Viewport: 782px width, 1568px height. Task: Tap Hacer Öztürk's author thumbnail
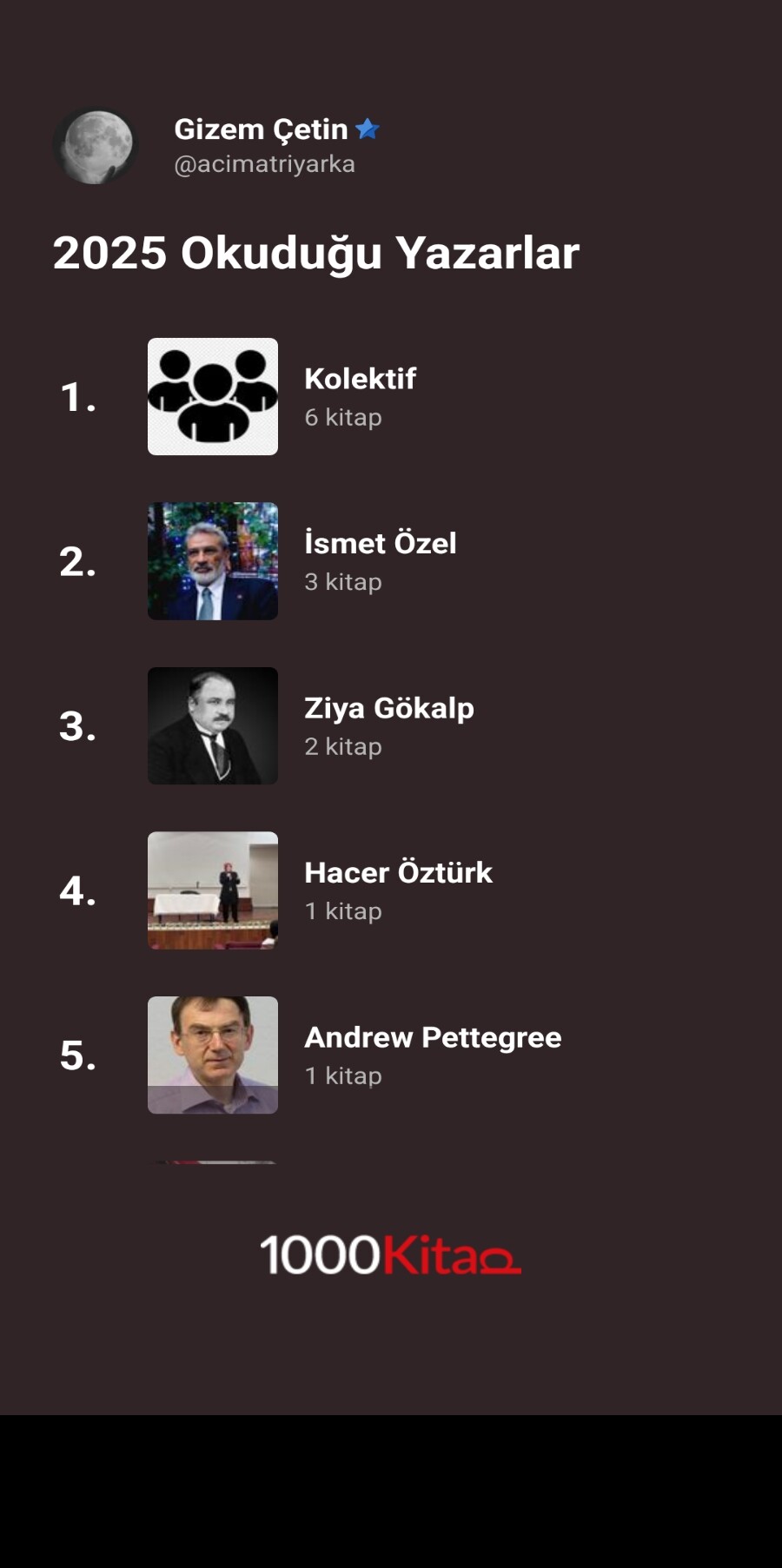point(213,890)
